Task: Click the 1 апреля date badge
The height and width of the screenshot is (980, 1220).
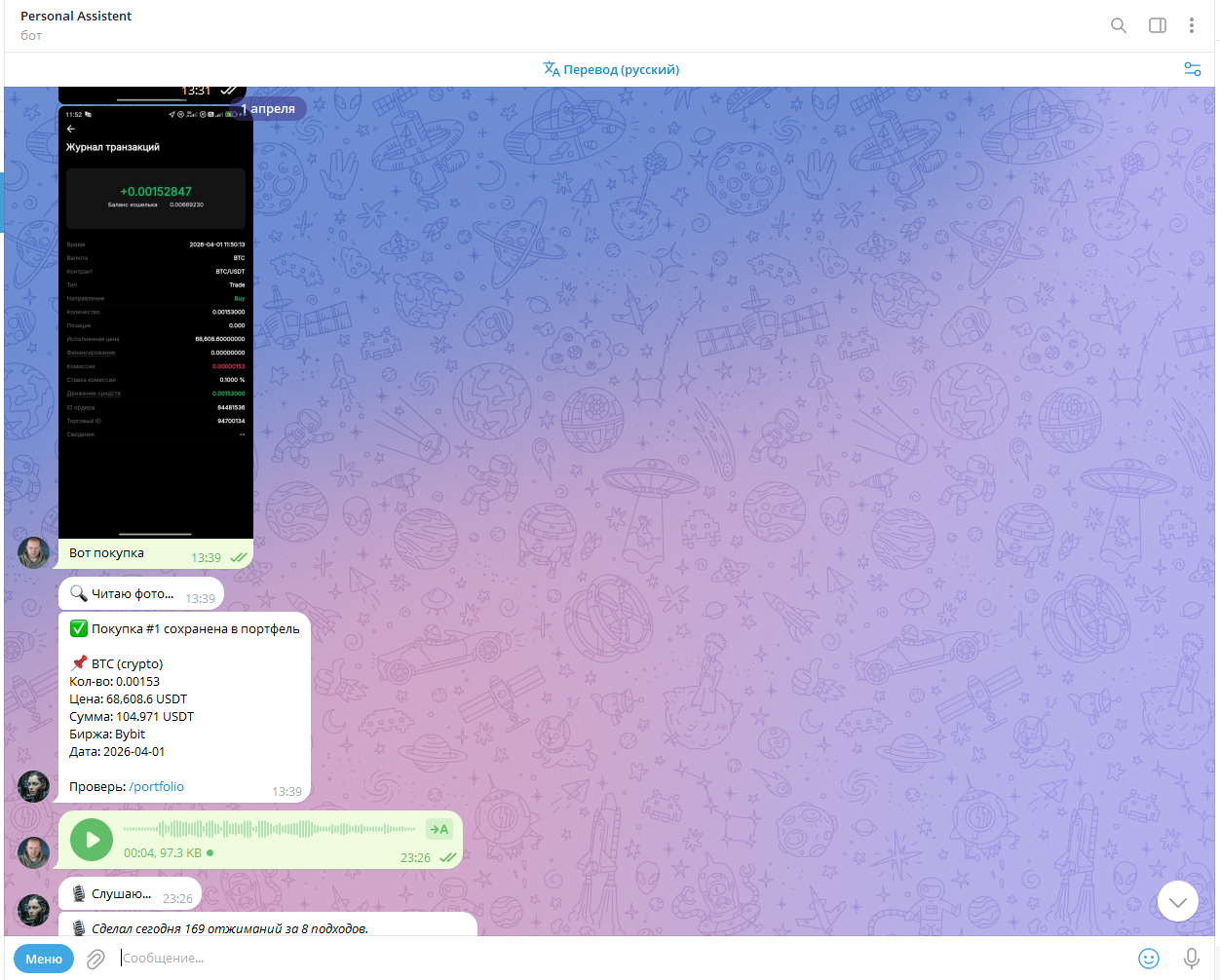Action: [268, 108]
